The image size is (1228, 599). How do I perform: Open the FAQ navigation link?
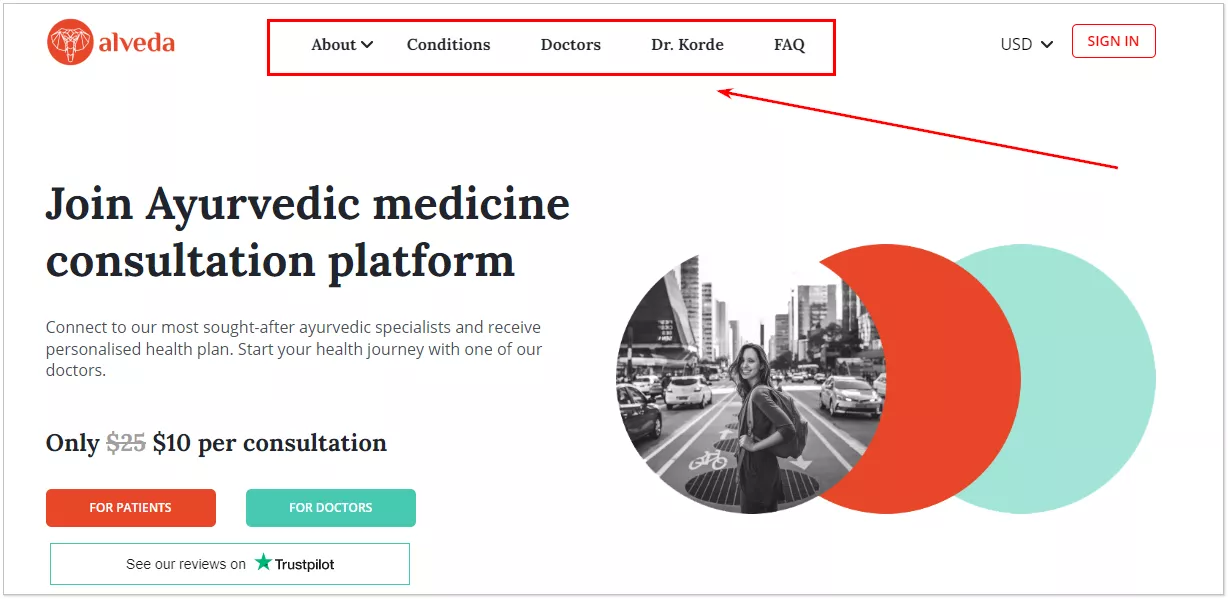point(789,45)
